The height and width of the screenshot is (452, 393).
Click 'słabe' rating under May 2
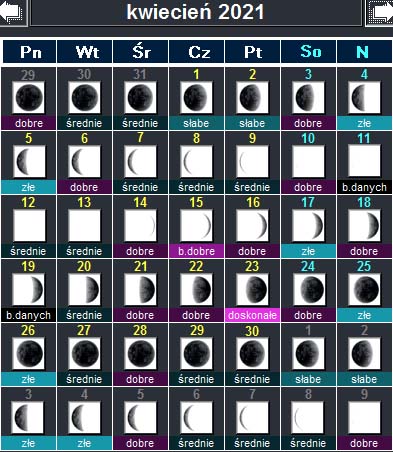[364, 379]
